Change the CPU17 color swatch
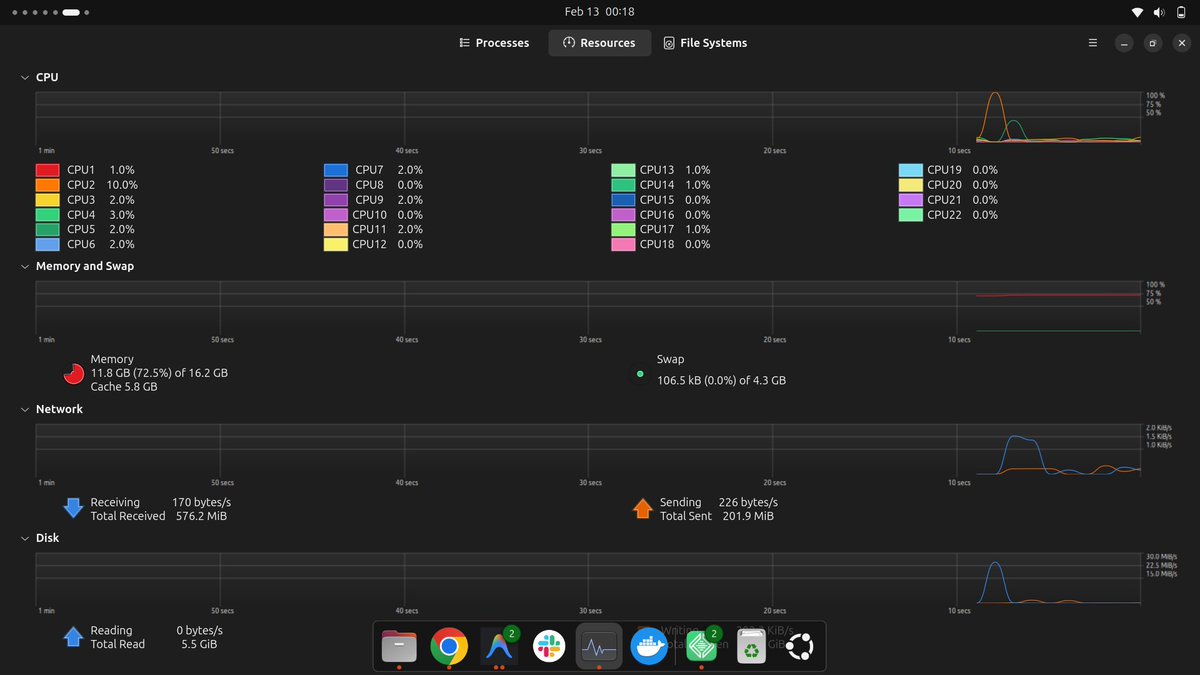The height and width of the screenshot is (675, 1200). 623,229
